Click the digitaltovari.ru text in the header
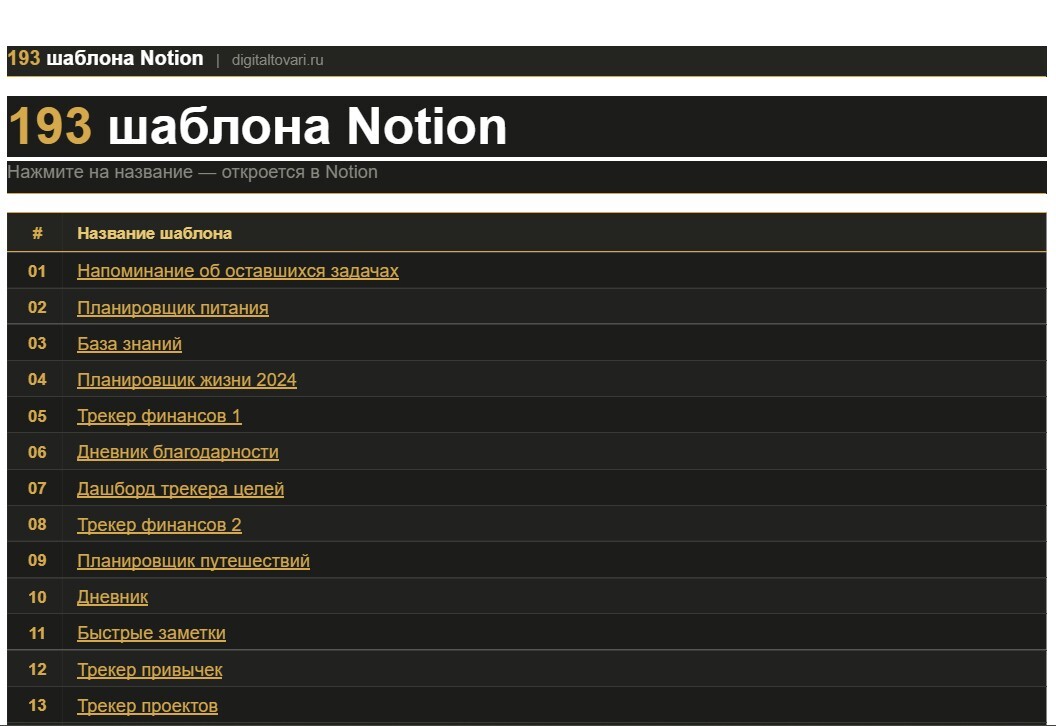 click(x=277, y=60)
